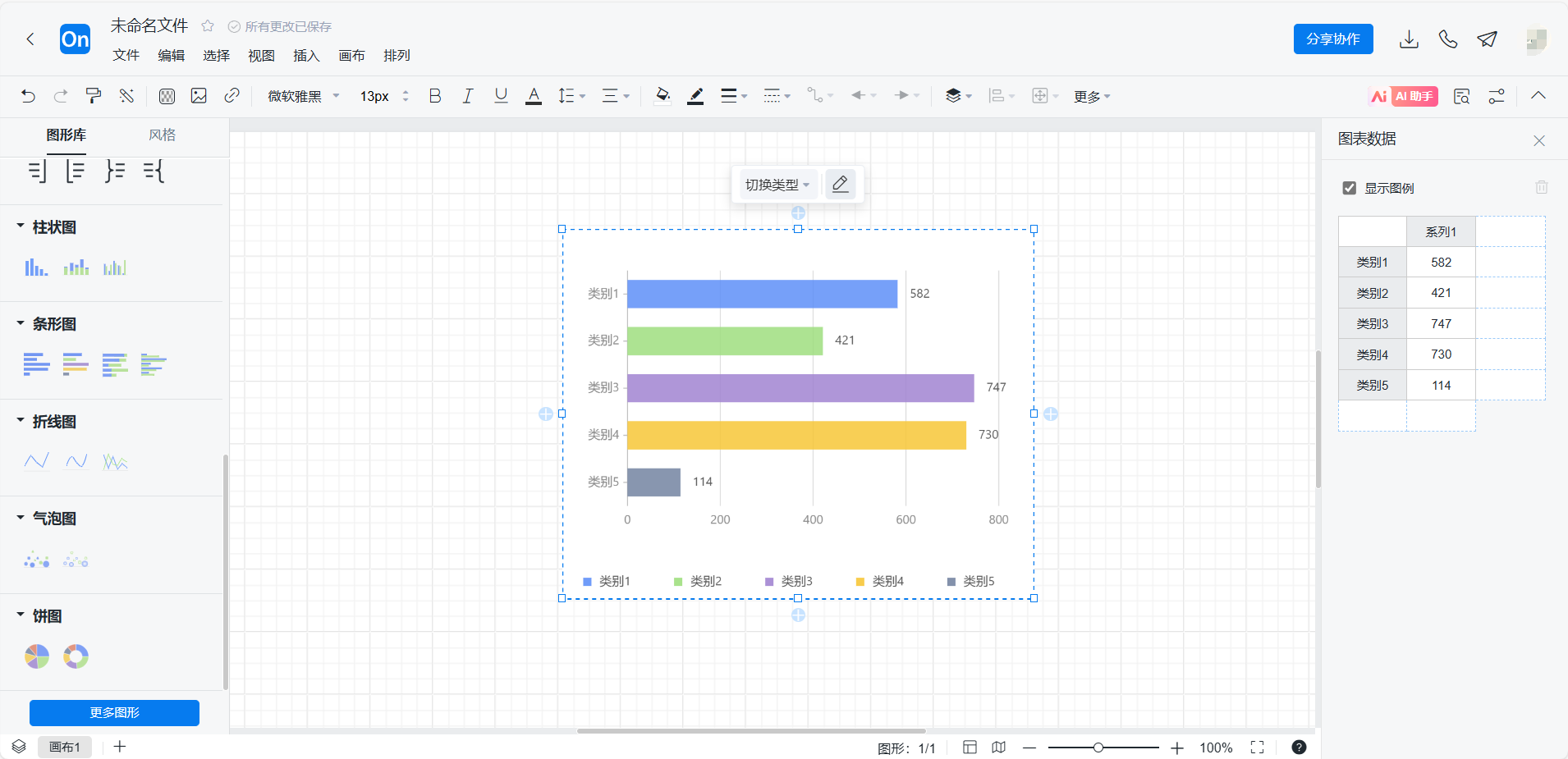Switch to the 风格 tab
1568x759 pixels.
point(162,135)
